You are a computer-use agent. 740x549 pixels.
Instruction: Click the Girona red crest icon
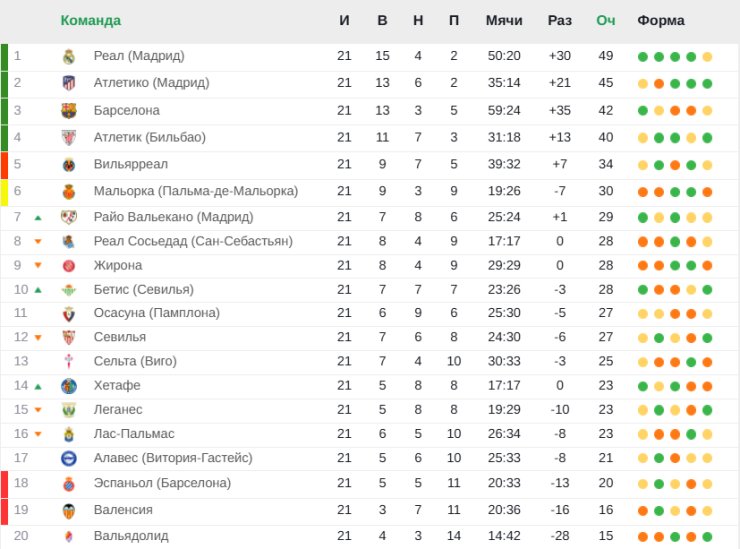[69, 266]
